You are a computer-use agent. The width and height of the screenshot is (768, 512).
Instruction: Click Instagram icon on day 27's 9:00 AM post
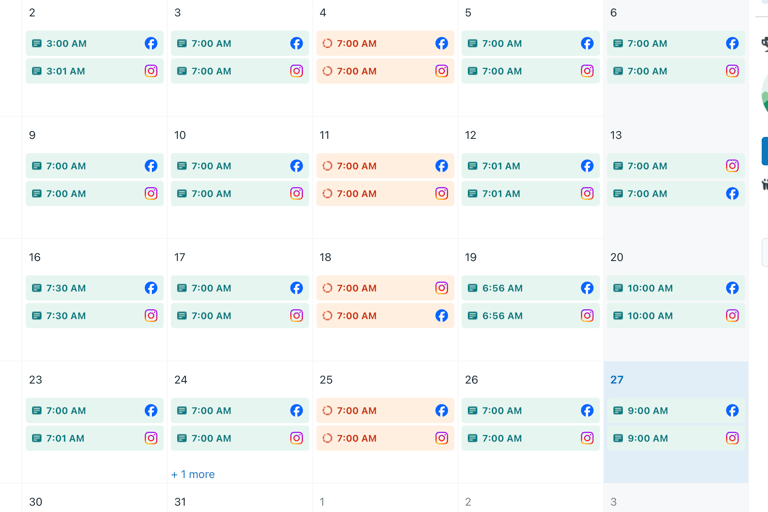(x=732, y=438)
